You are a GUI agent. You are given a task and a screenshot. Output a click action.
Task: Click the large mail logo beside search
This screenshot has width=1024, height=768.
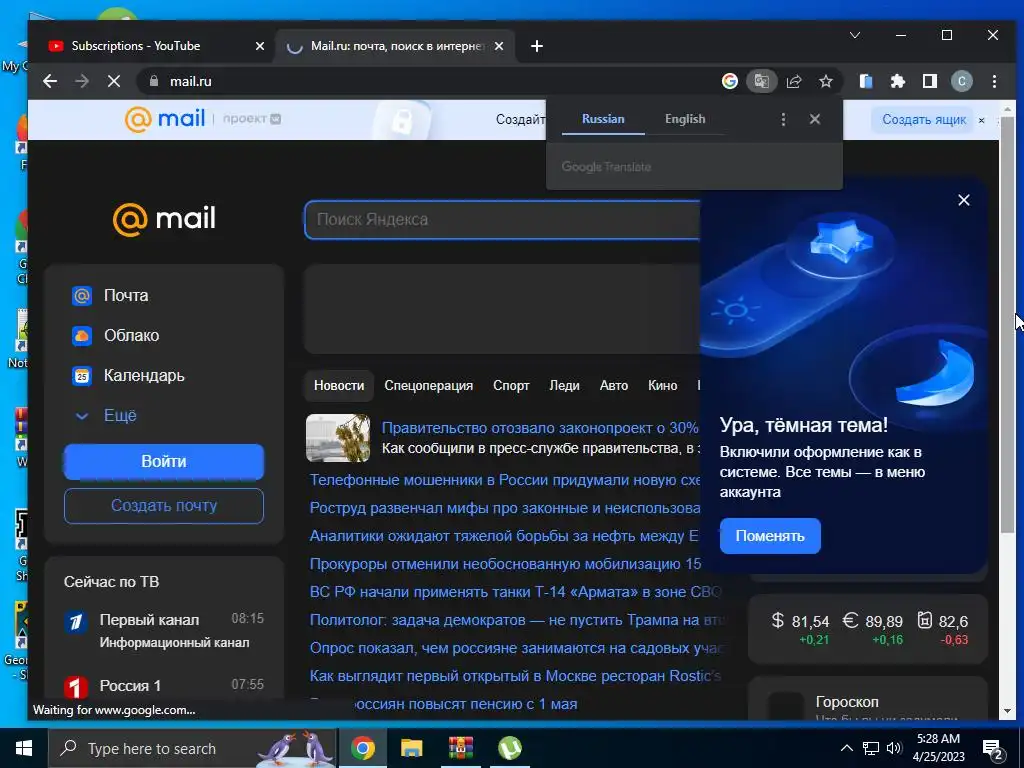tap(164, 219)
